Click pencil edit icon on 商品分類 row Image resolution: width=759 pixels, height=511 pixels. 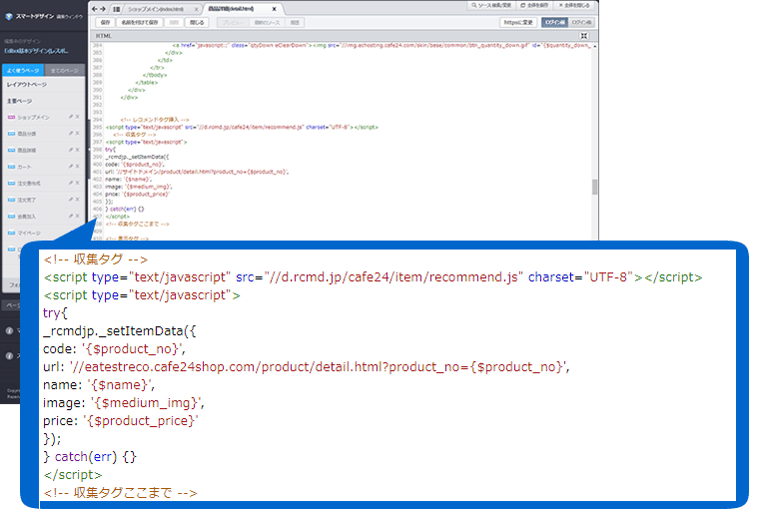click(x=71, y=133)
